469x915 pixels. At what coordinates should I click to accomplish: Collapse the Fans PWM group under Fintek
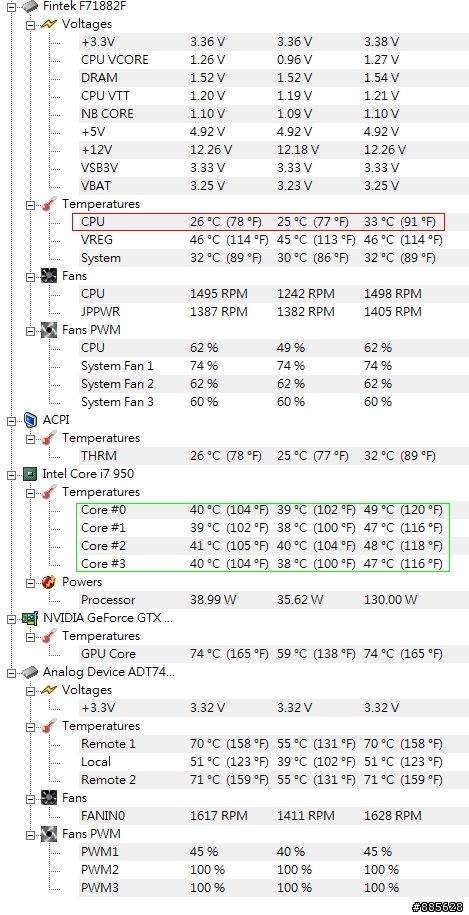[x=30, y=331]
